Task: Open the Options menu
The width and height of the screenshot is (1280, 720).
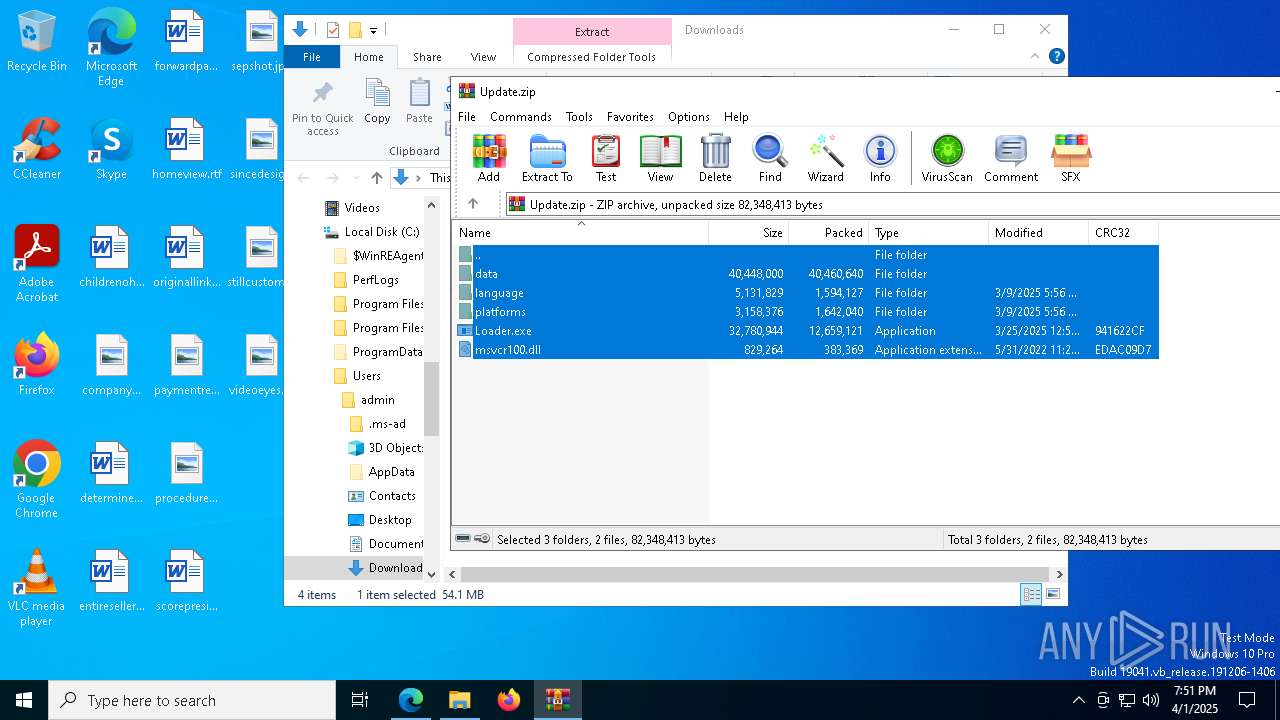Action: pyautogui.click(x=689, y=117)
